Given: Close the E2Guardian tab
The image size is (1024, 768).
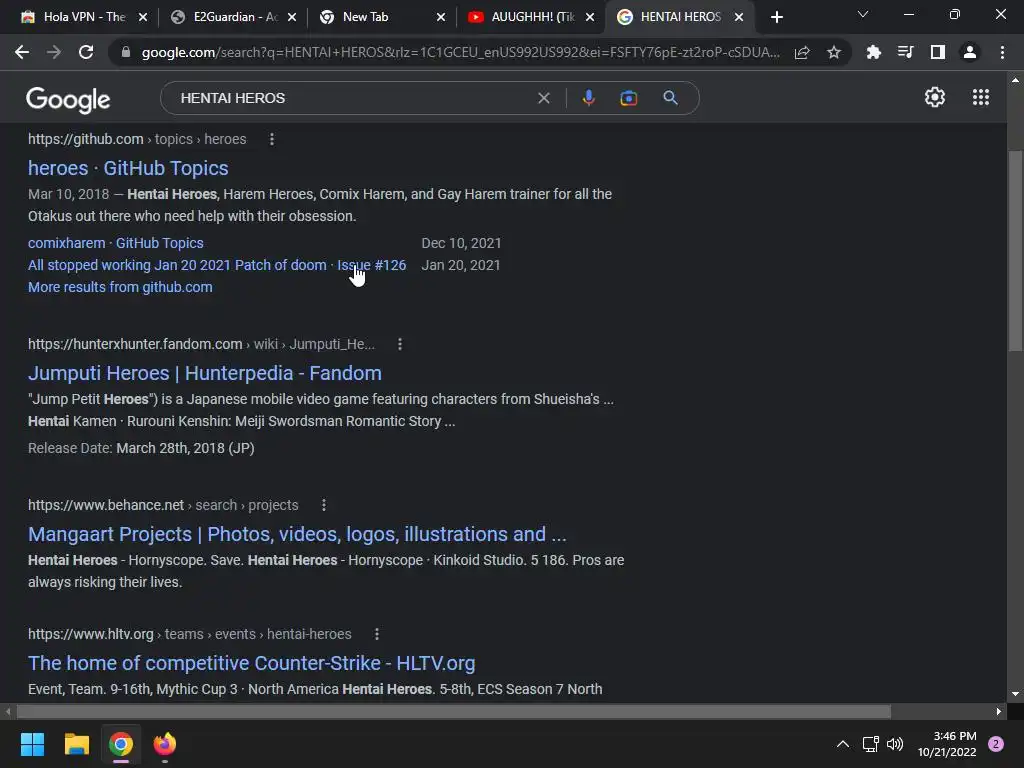Looking at the screenshot, I should point(292,17).
